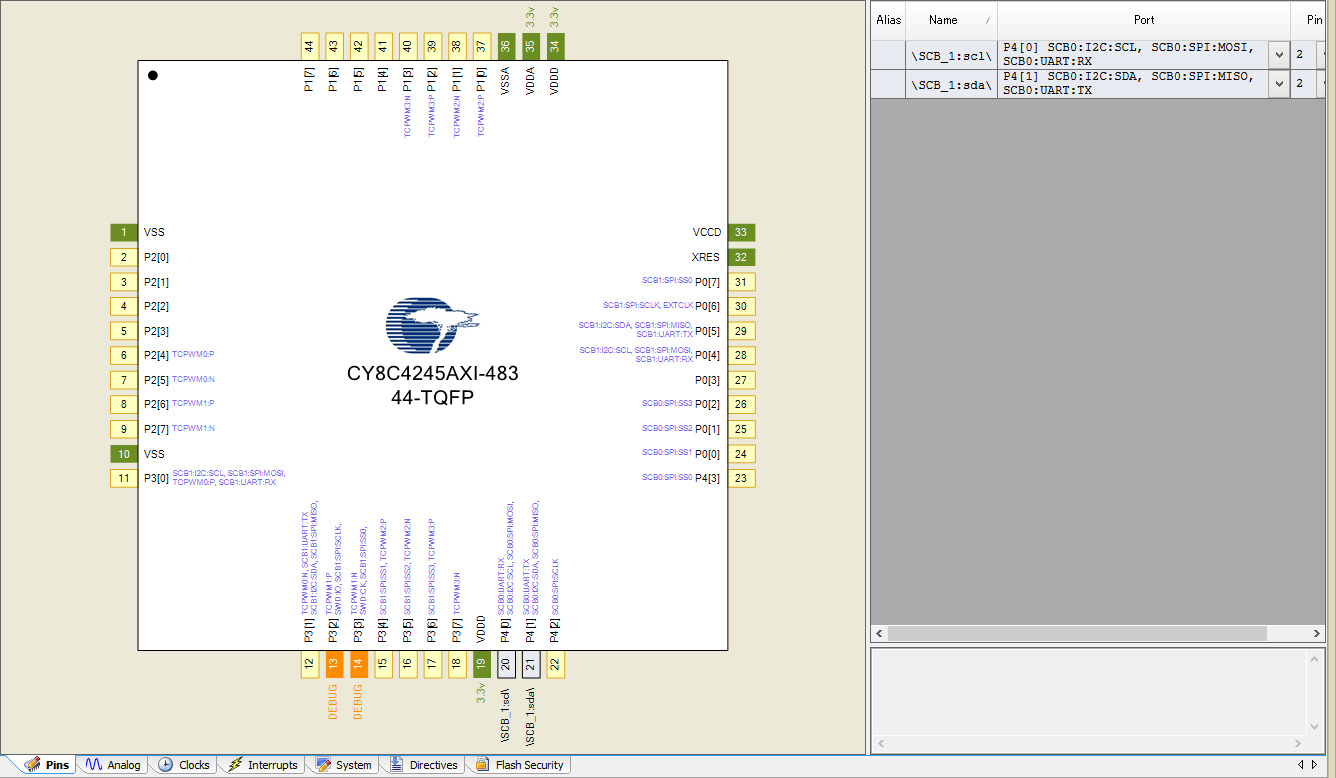
Task: Select pin 34 VDDD
Action: [x=556, y=46]
